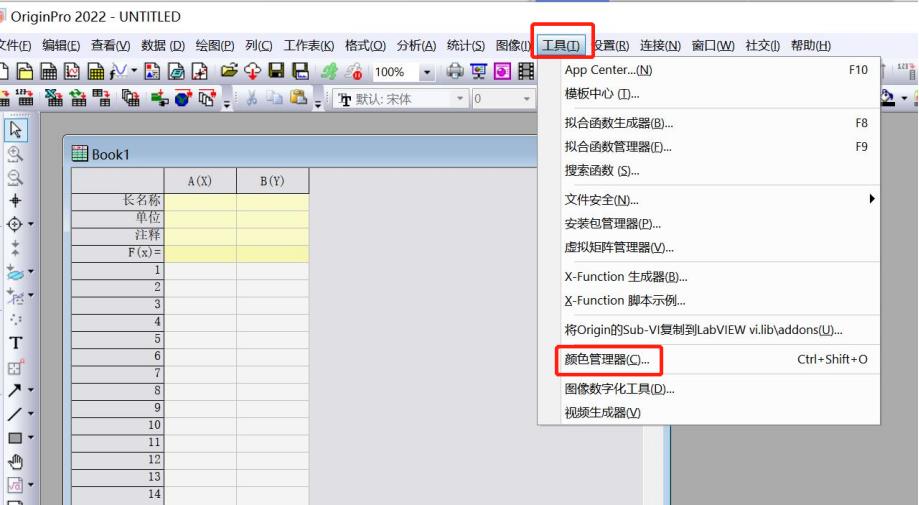The width and height of the screenshot is (919, 505).
Task: Open the 统计(S) menu
Action: tap(465, 46)
